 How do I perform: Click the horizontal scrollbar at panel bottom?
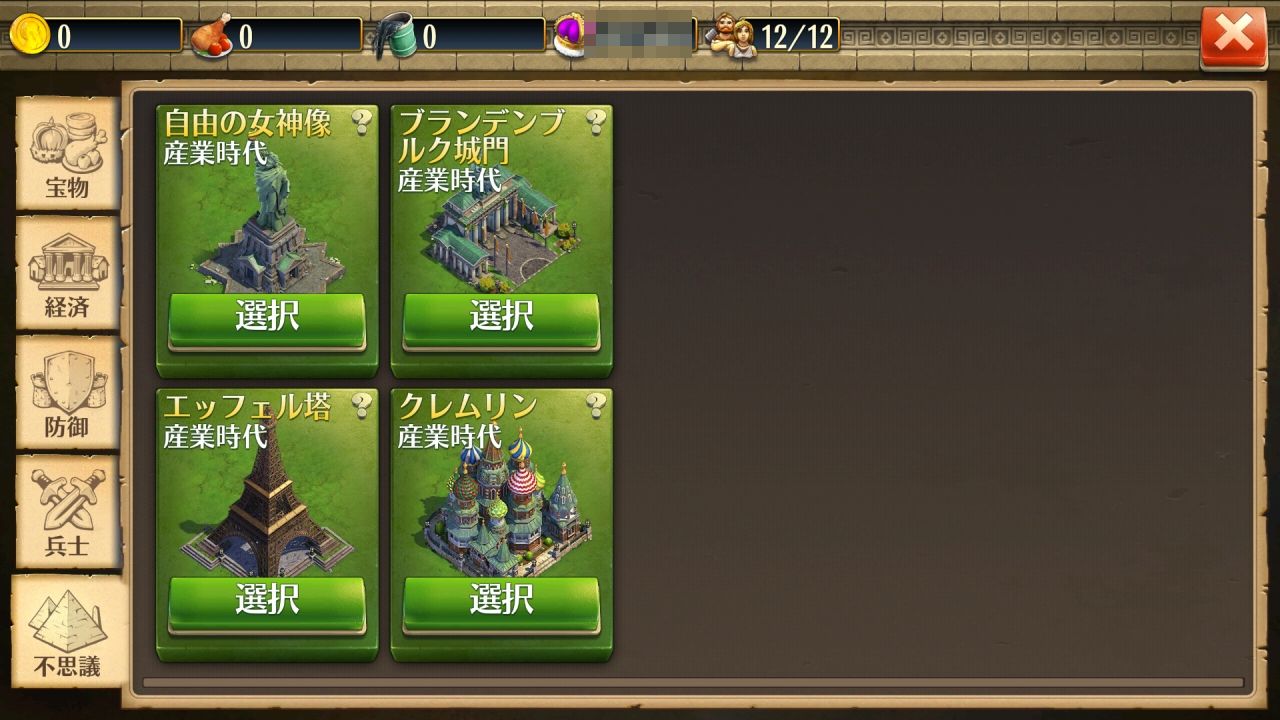(x=693, y=683)
